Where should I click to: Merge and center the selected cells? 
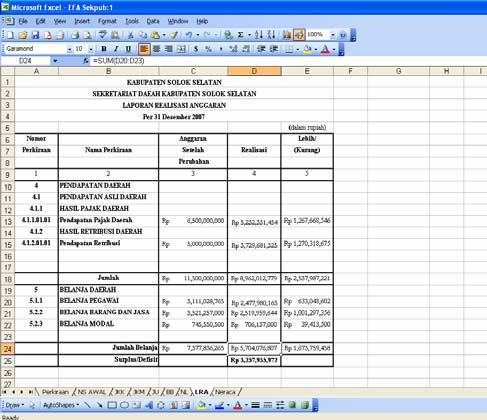[x=181, y=49]
